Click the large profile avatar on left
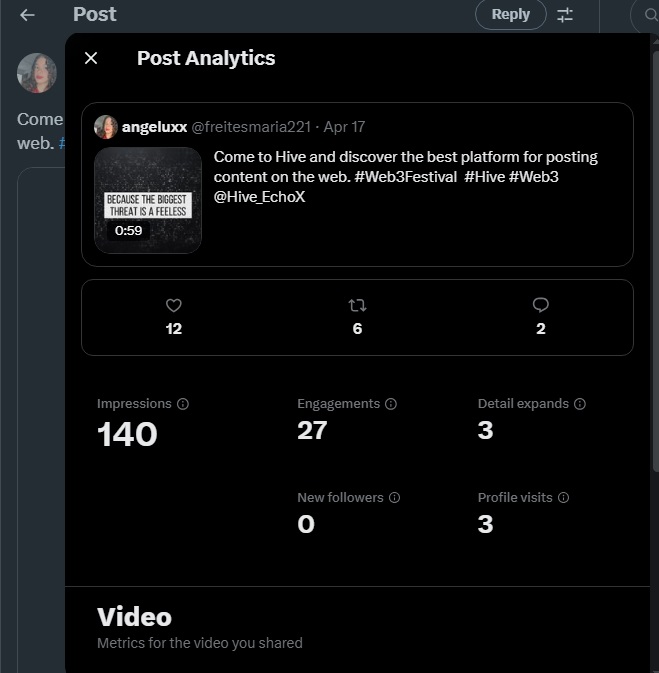659x673 pixels. 36,73
